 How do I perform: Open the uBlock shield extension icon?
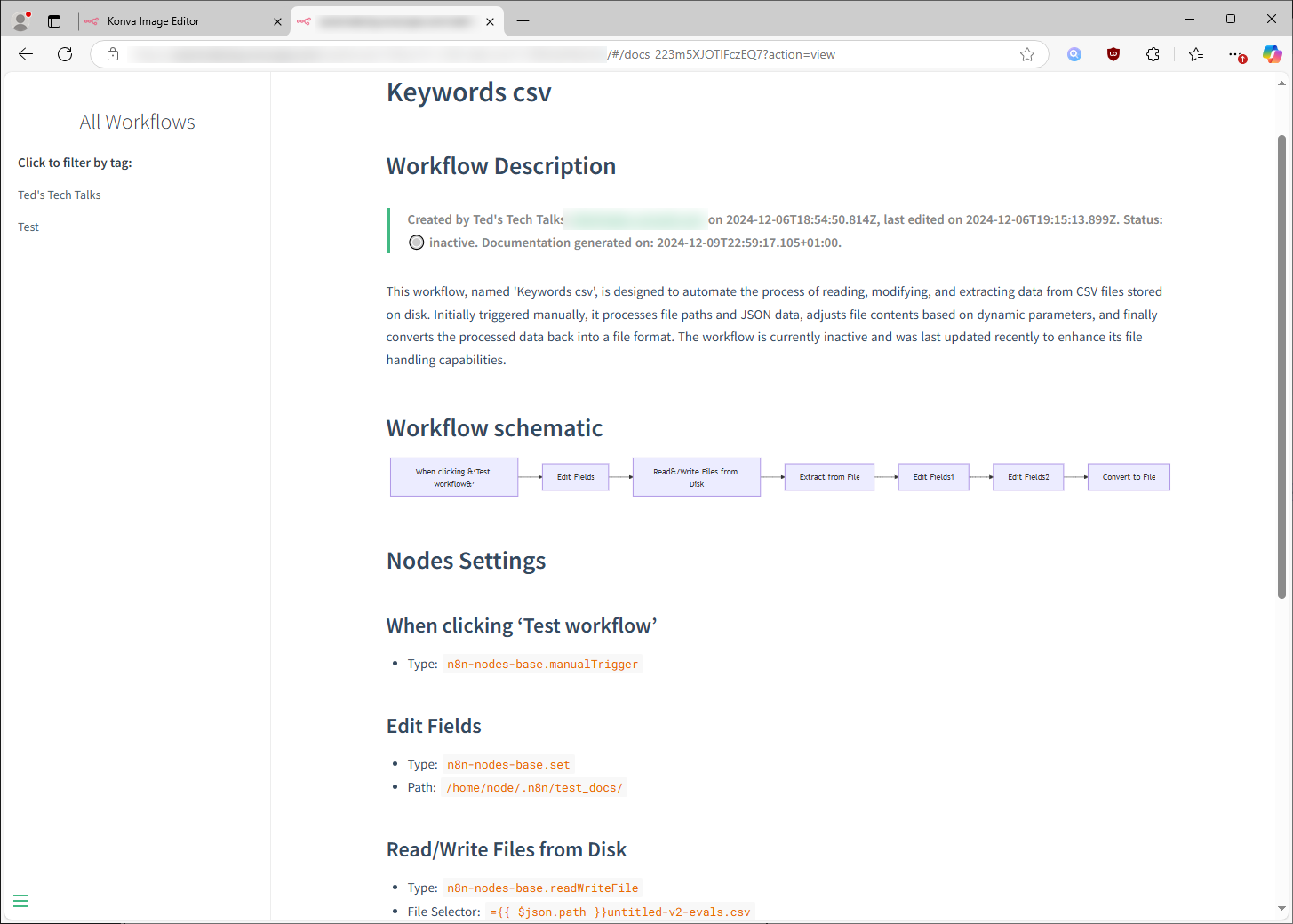coord(1113,54)
